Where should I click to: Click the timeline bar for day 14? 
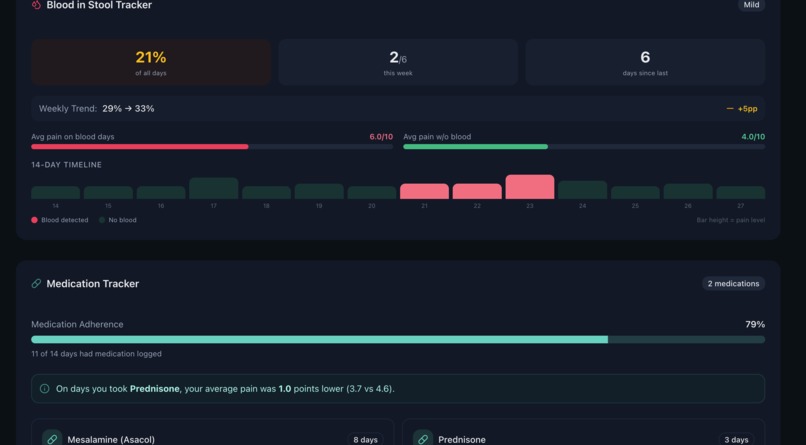click(56, 193)
